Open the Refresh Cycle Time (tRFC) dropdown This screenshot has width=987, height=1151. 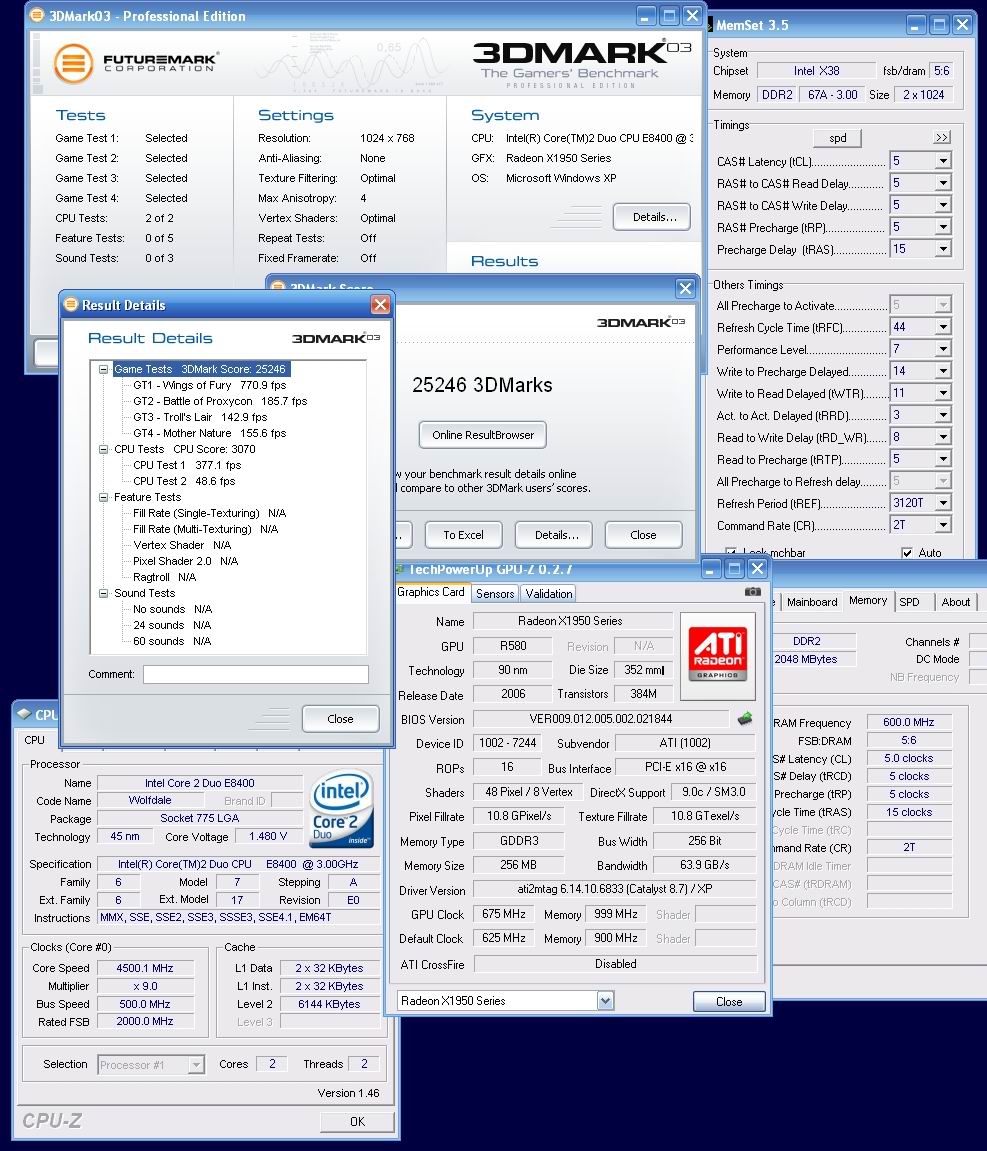943,327
